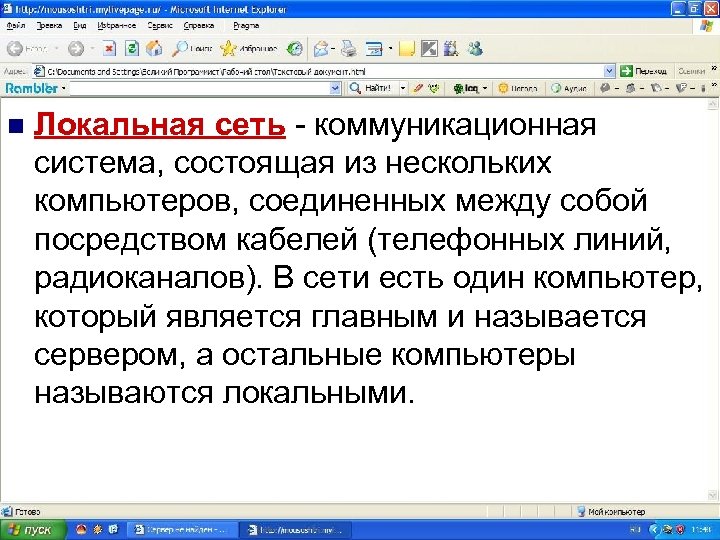Screen dimensions: 720x540
Task: Open address bar dropdown list
Action: pyautogui.click(x=609, y=71)
